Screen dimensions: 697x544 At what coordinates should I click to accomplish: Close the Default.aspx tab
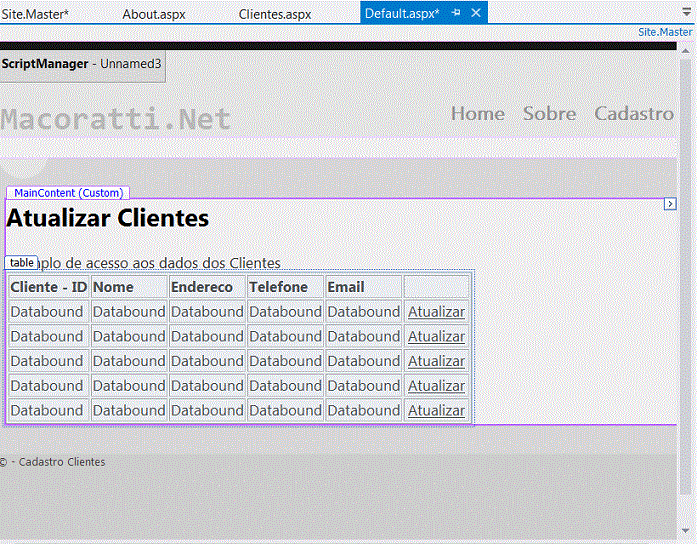click(475, 13)
